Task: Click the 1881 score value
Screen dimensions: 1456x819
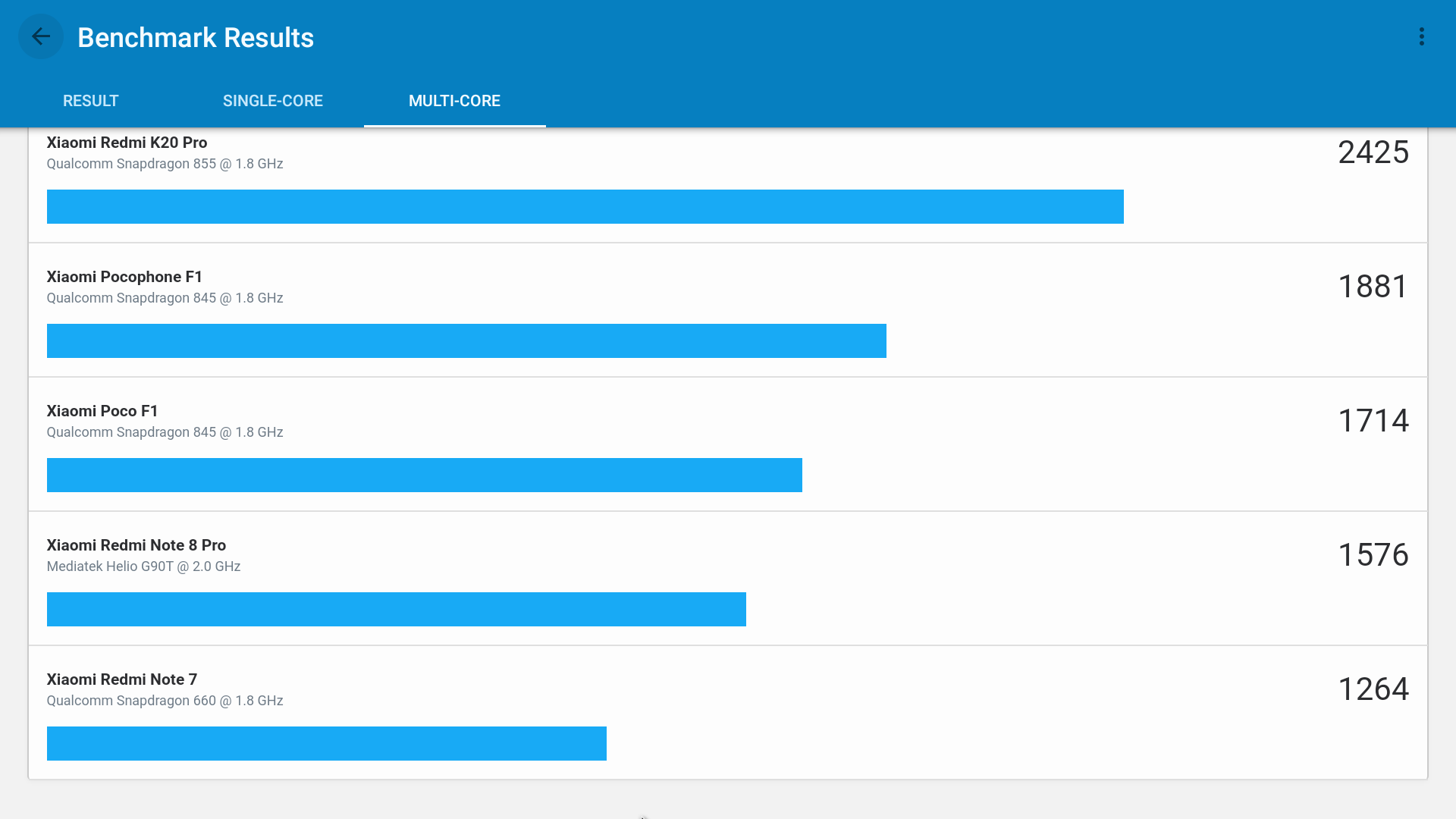Action: [x=1373, y=287]
